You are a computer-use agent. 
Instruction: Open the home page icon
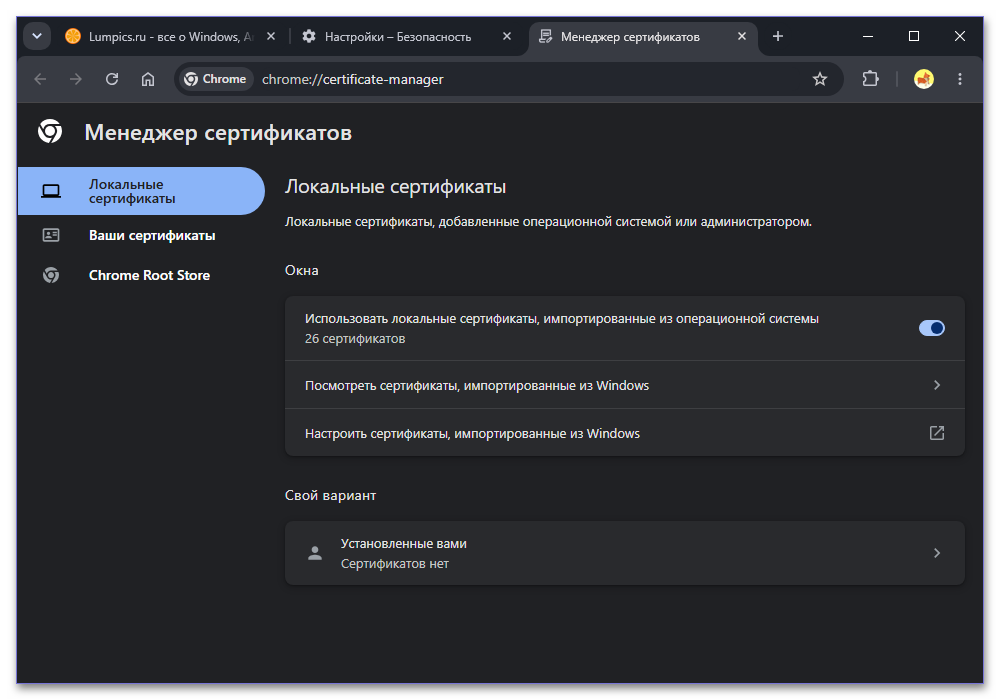[x=148, y=79]
